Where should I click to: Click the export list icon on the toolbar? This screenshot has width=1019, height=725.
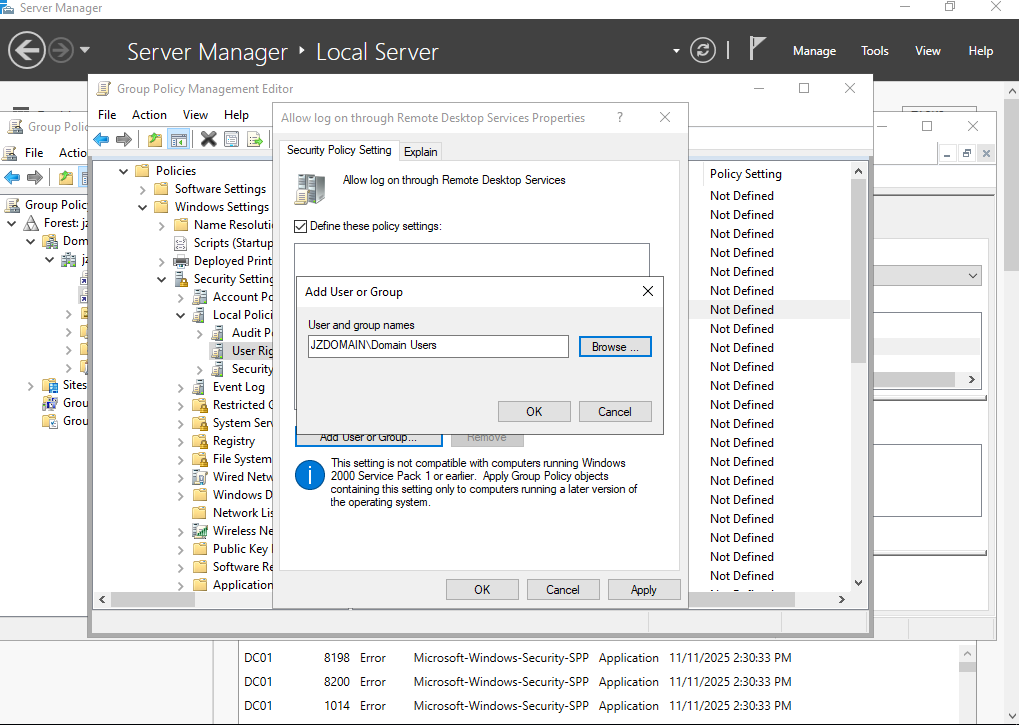pos(256,138)
